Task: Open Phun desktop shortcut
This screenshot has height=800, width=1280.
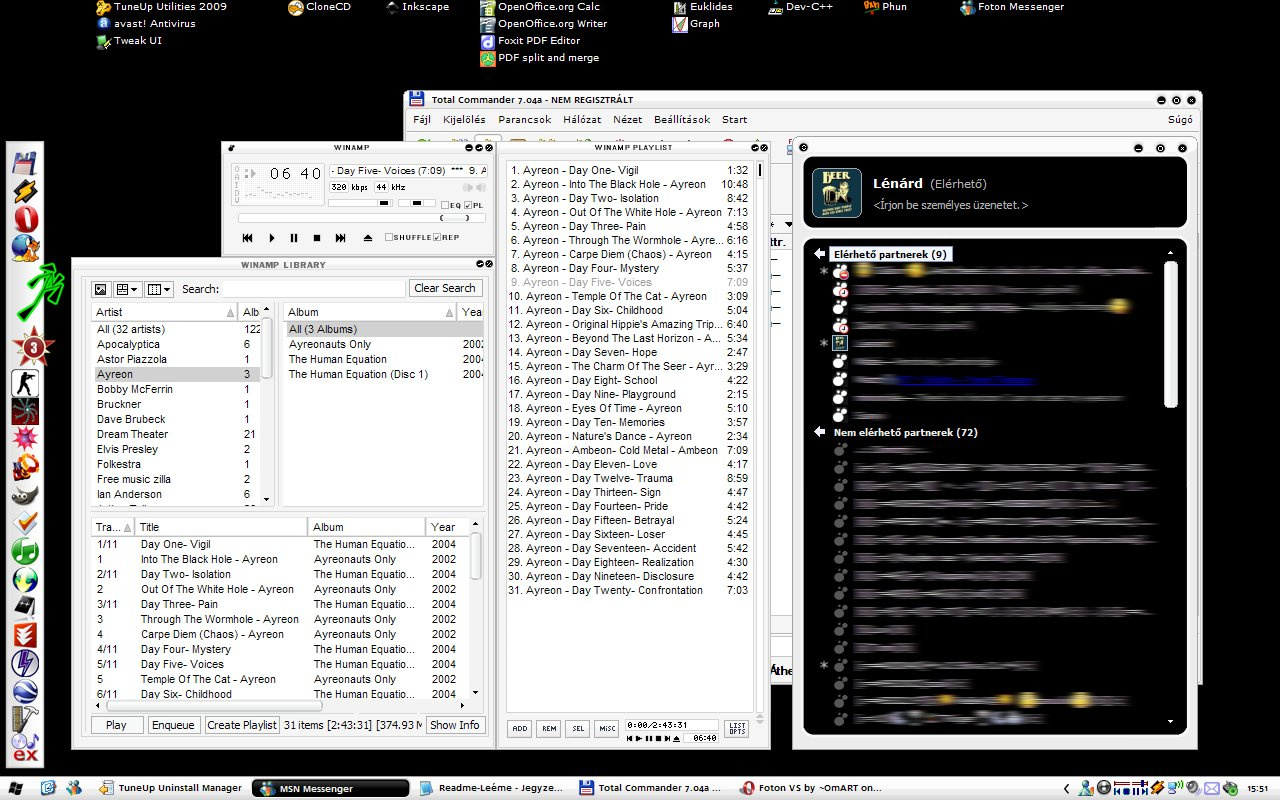Action: tap(885, 7)
